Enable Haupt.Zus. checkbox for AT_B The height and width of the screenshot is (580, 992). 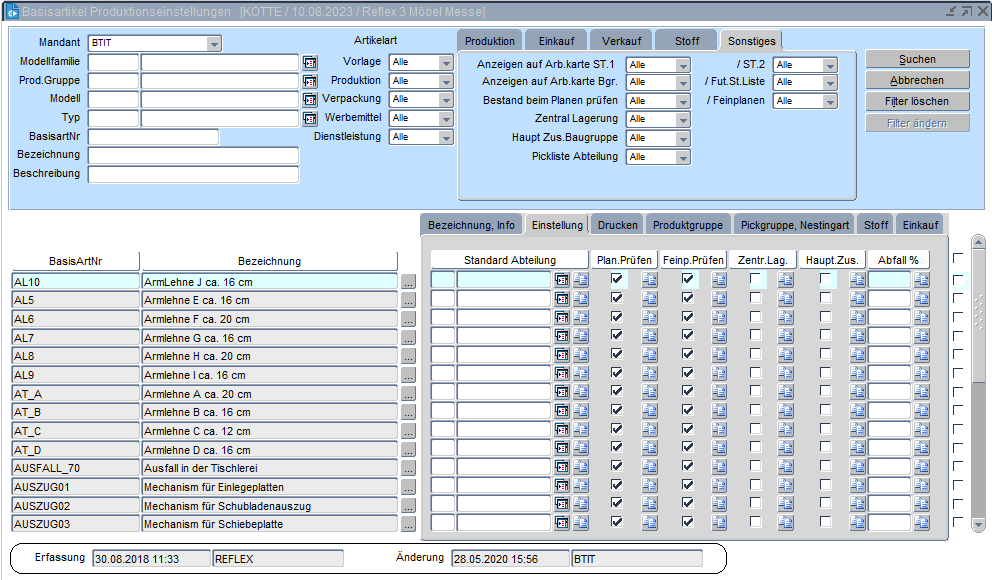(826, 411)
